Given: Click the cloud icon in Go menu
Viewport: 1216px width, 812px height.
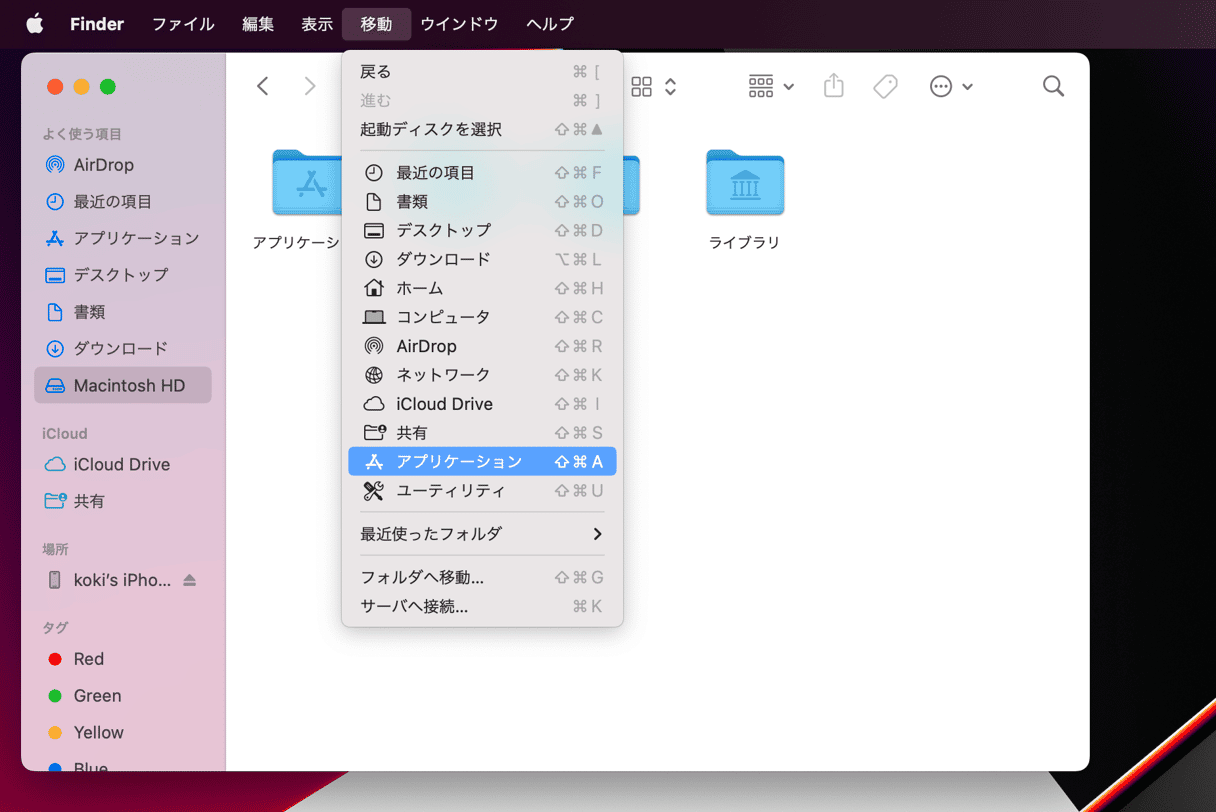Looking at the screenshot, I should click(x=374, y=404).
